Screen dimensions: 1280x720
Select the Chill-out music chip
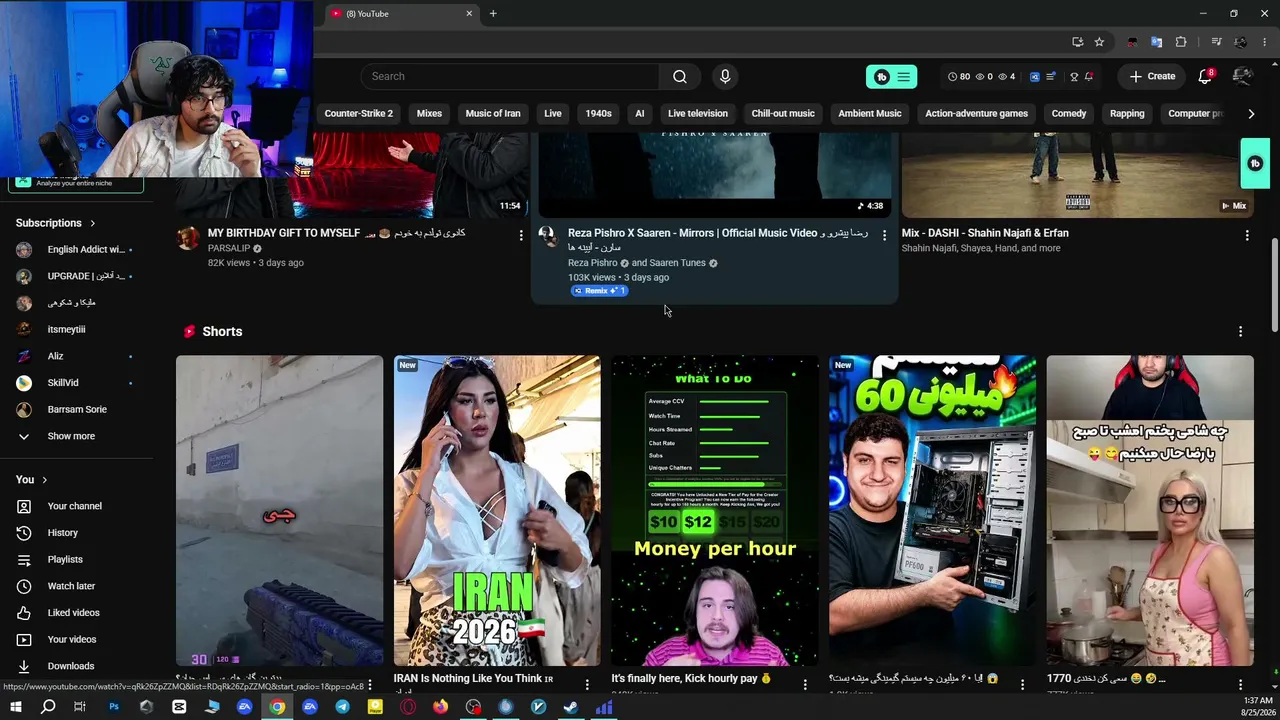point(783,114)
